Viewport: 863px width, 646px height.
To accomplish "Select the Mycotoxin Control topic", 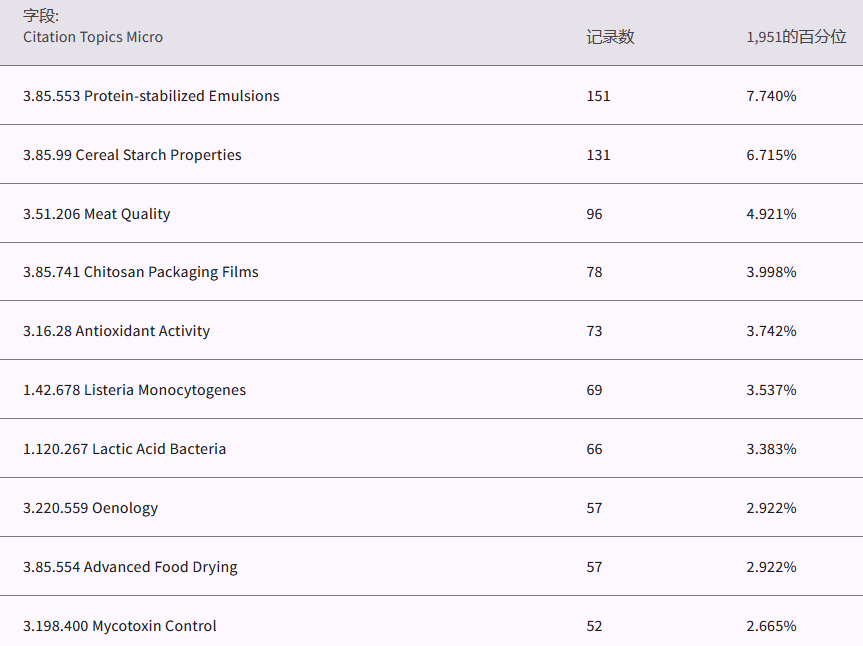I will 119,626.
